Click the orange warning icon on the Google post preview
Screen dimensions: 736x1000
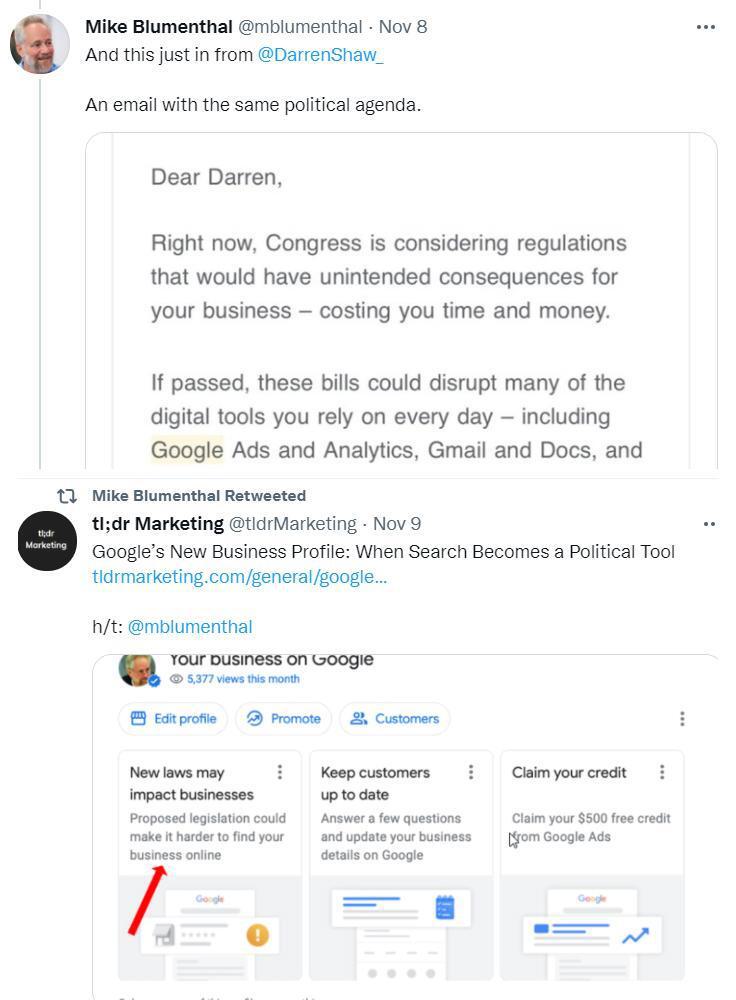(x=259, y=935)
